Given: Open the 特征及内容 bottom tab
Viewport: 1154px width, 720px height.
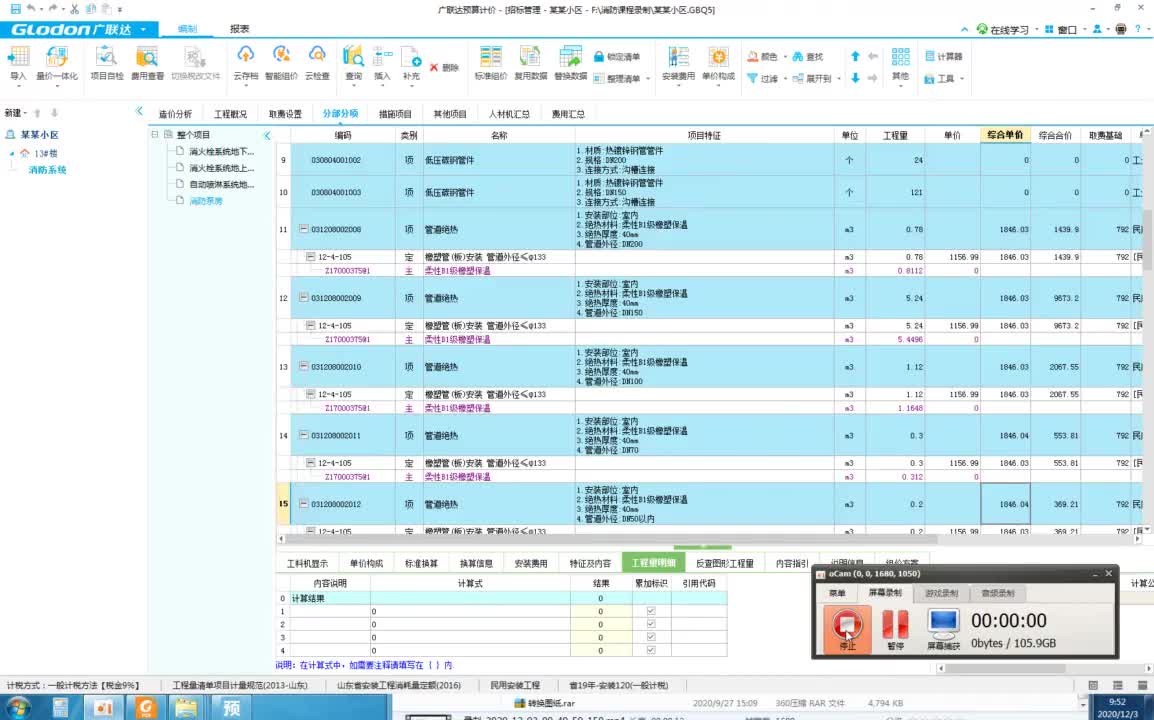Looking at the screenshot, I should click(590, 563).
